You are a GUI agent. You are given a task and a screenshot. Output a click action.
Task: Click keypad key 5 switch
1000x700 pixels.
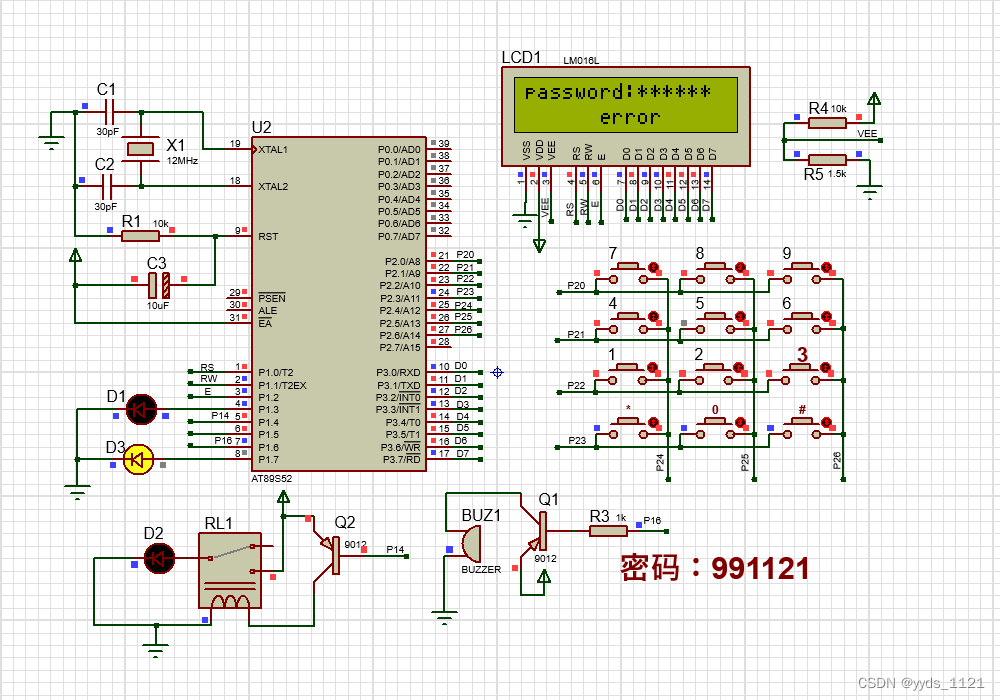click(x=715, y=323)
